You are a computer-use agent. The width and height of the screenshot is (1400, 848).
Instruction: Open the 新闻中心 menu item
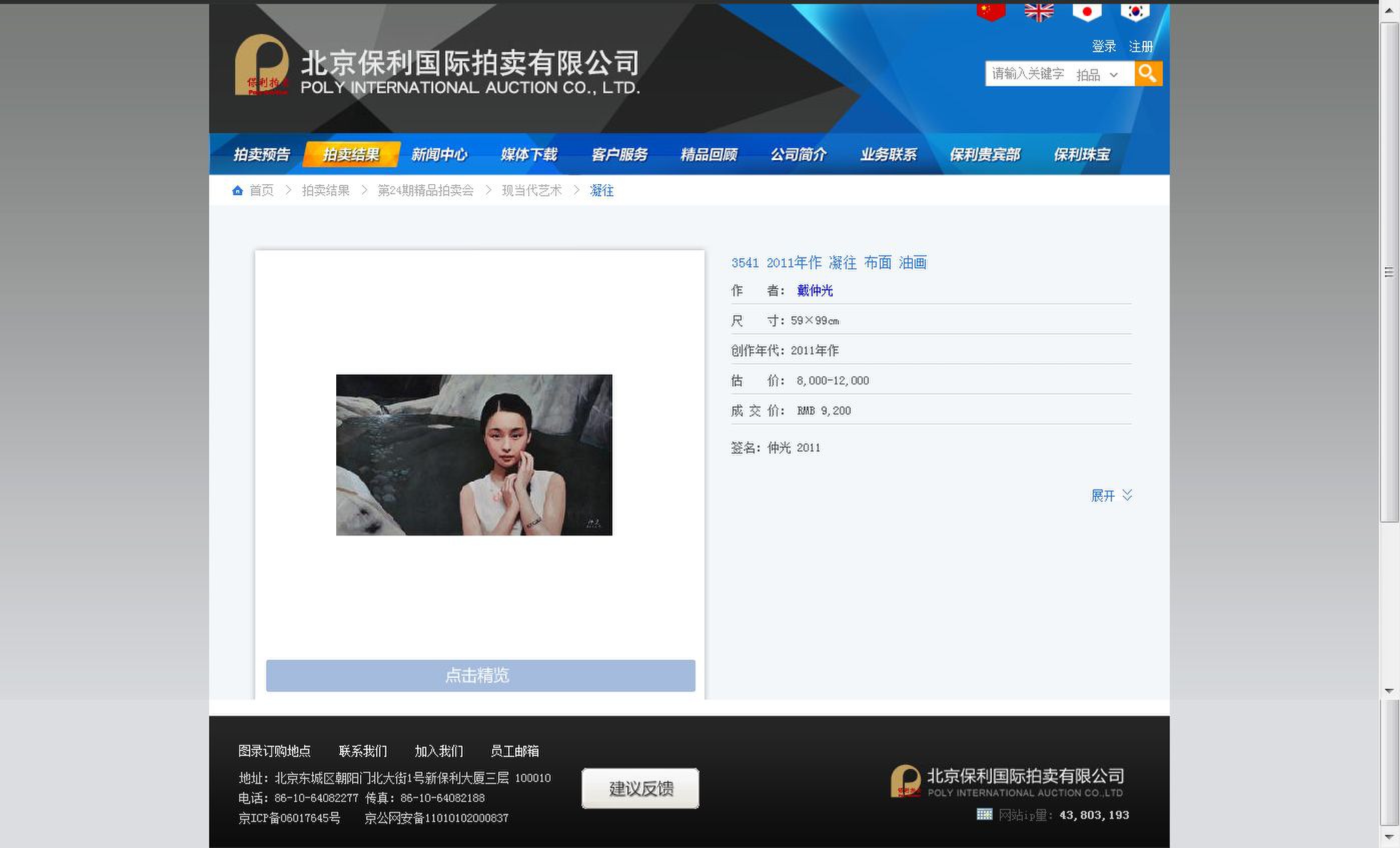coord(439,155)
